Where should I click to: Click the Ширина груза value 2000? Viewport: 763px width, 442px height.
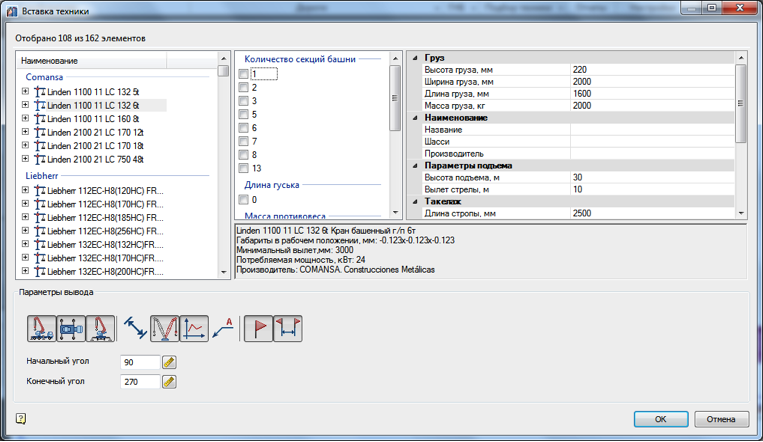tap(652, 82)
